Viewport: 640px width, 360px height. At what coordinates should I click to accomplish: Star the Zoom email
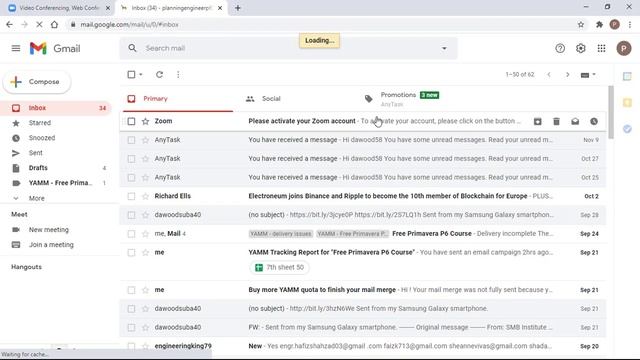[x=145, y=121]
